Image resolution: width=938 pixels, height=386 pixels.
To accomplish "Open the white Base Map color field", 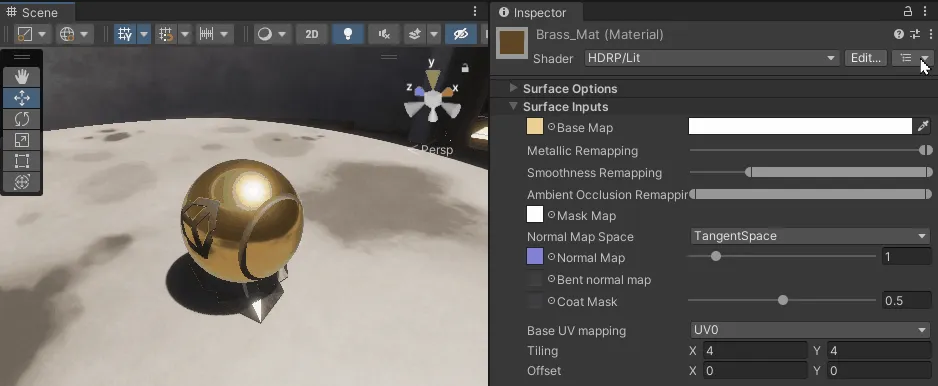I will tap(800, 126).
